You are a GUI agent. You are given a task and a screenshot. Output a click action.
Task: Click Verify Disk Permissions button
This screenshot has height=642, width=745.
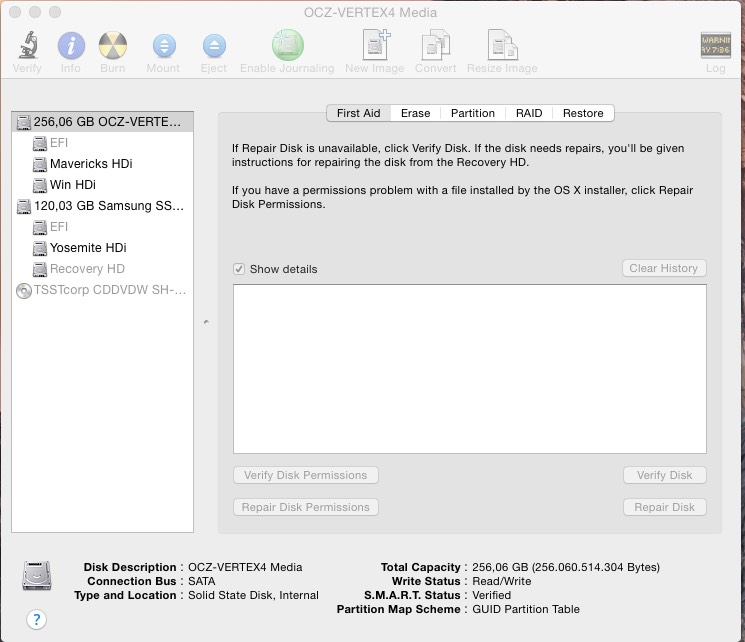(306, 475)
